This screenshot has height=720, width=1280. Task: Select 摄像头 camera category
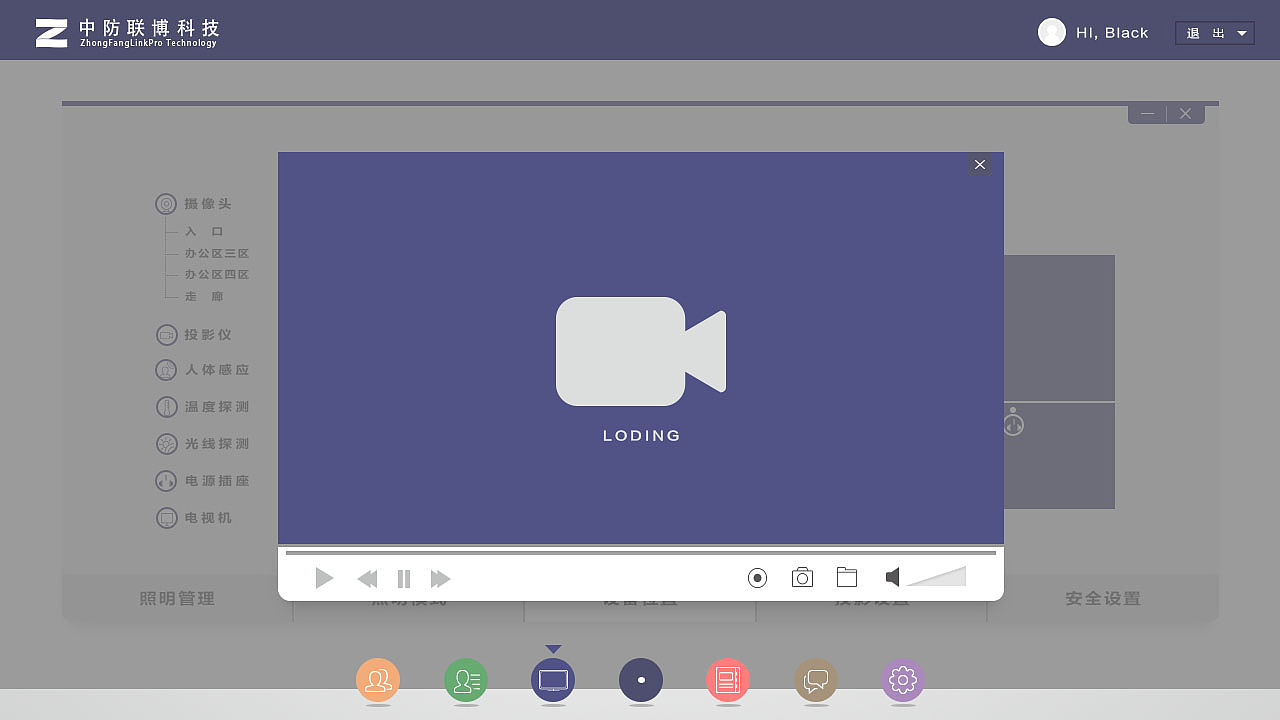pos(208,204)
